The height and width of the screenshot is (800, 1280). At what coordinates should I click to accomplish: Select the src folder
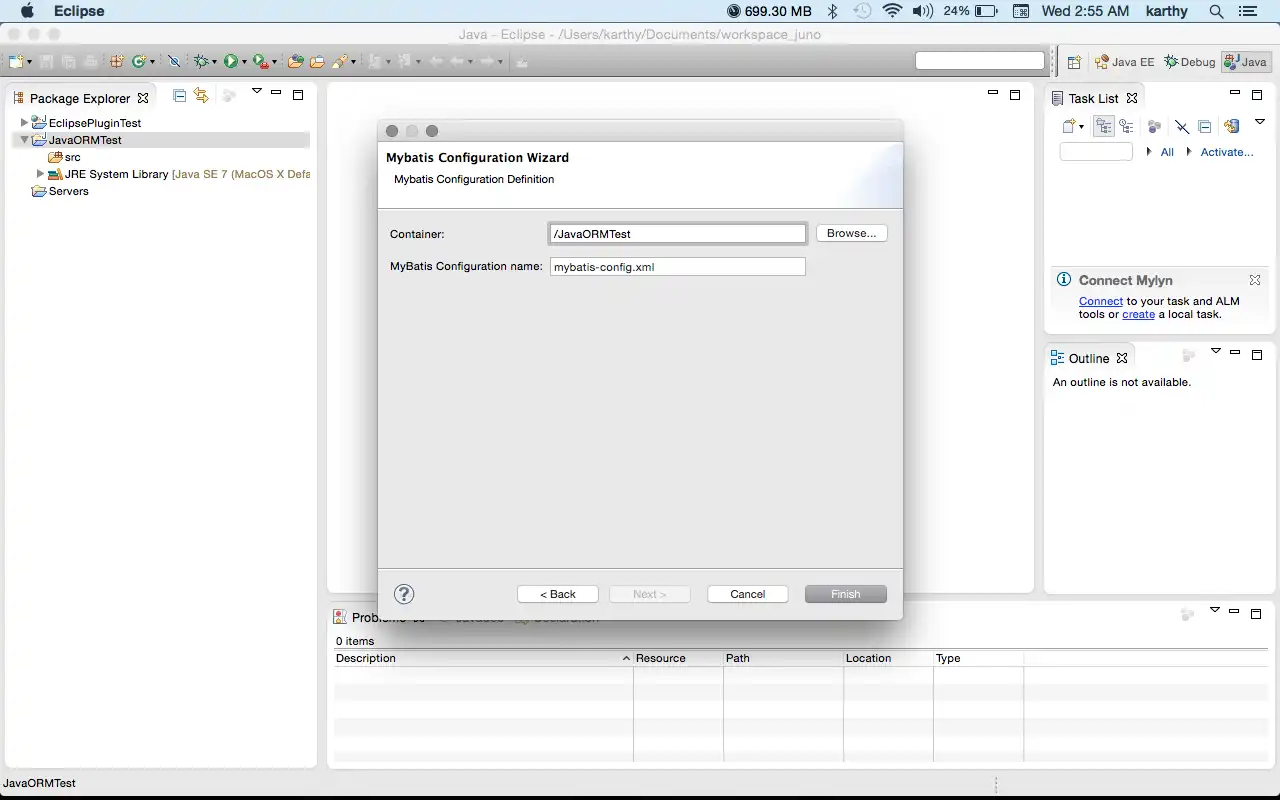tap(64, 157)
